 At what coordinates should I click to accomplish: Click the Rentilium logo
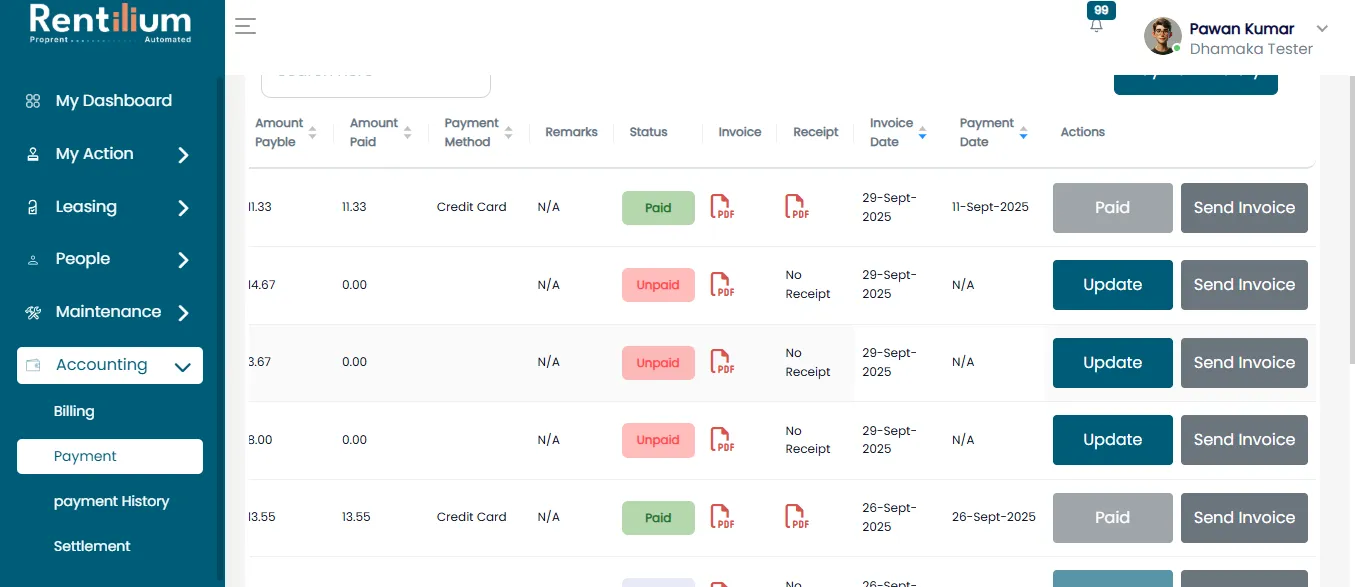click(x=110, y=24)
